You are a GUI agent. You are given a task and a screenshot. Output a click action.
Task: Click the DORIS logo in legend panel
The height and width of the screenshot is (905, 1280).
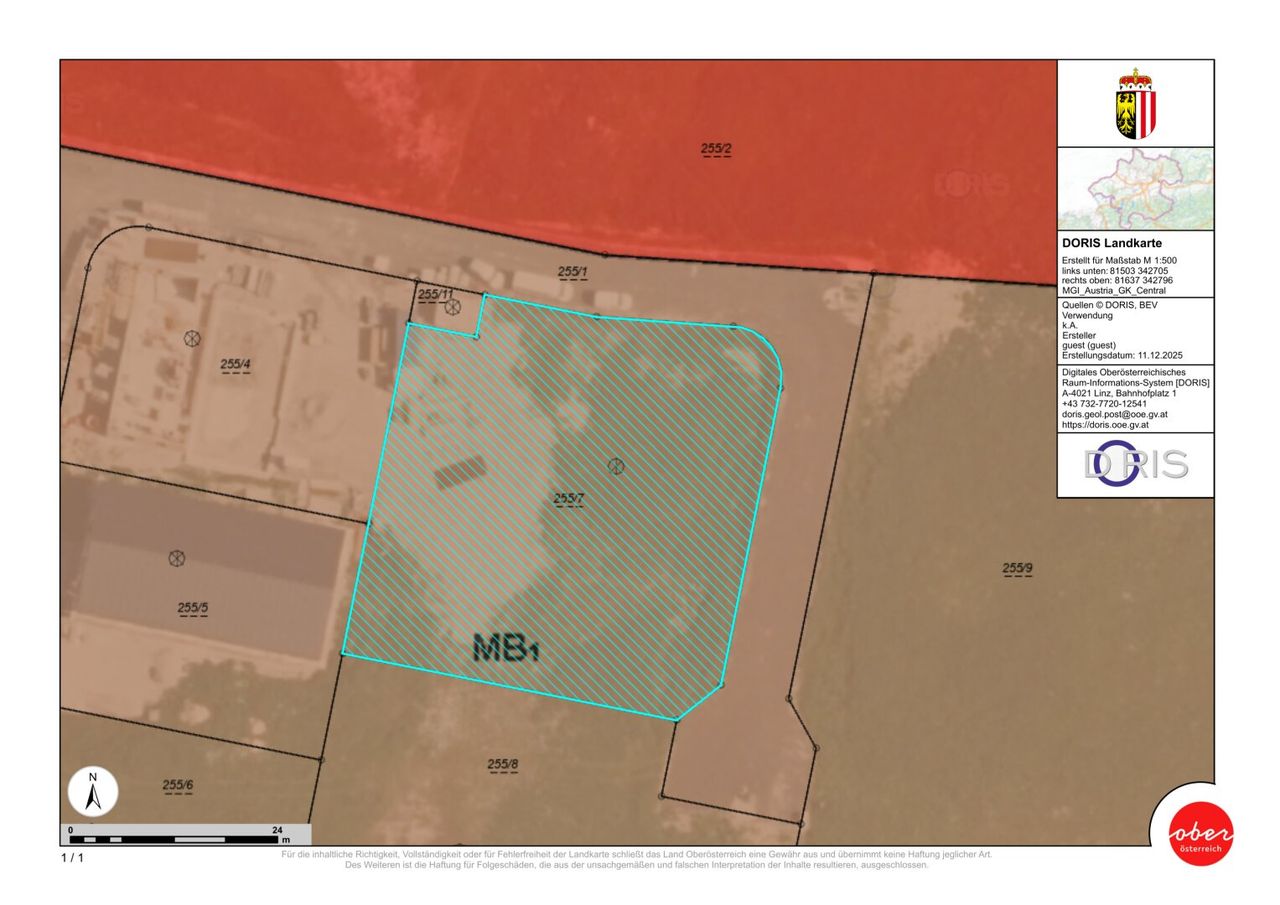pos(1135,465)
